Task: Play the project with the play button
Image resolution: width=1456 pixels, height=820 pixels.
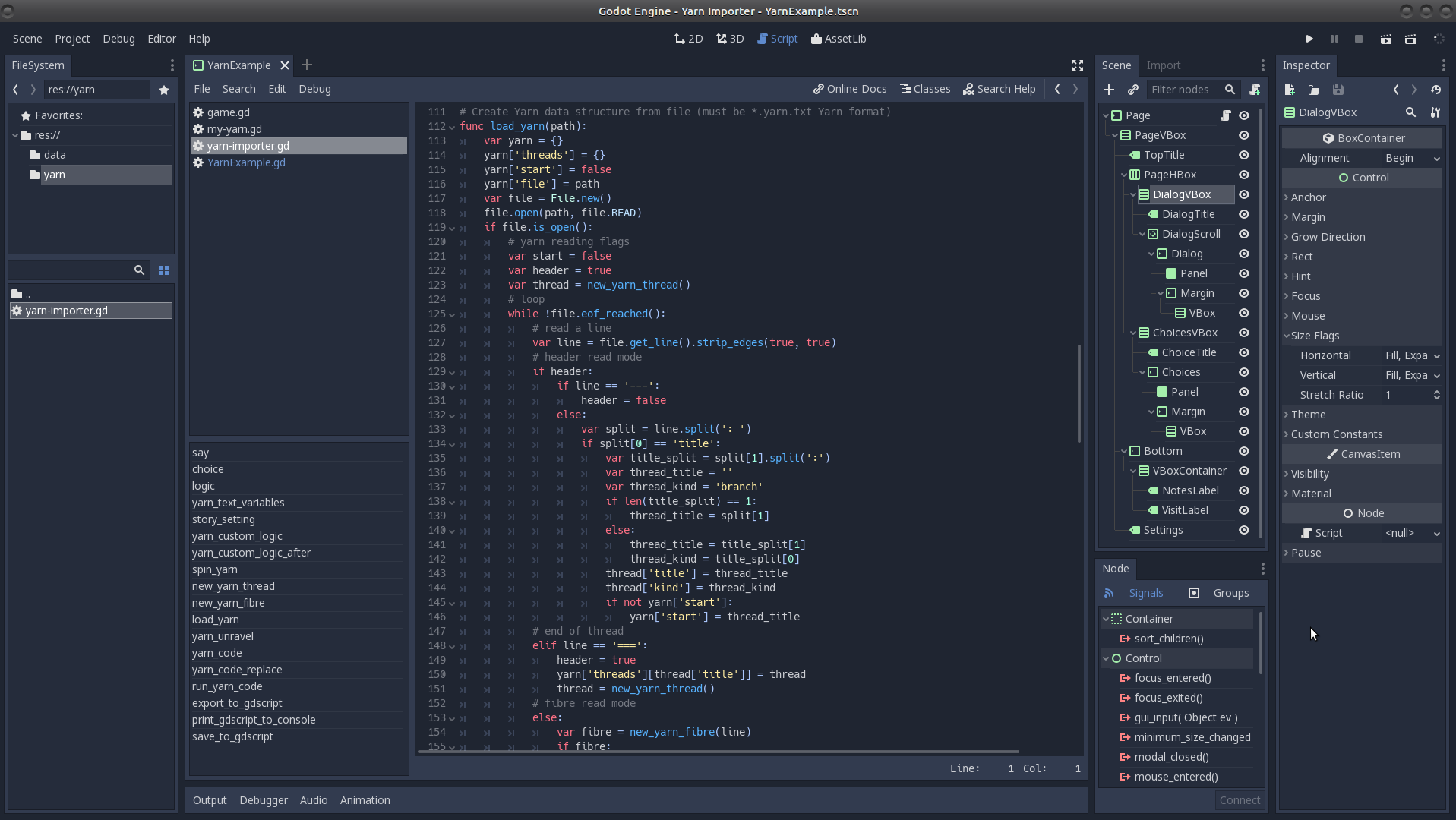Action: pos(1309,39)
